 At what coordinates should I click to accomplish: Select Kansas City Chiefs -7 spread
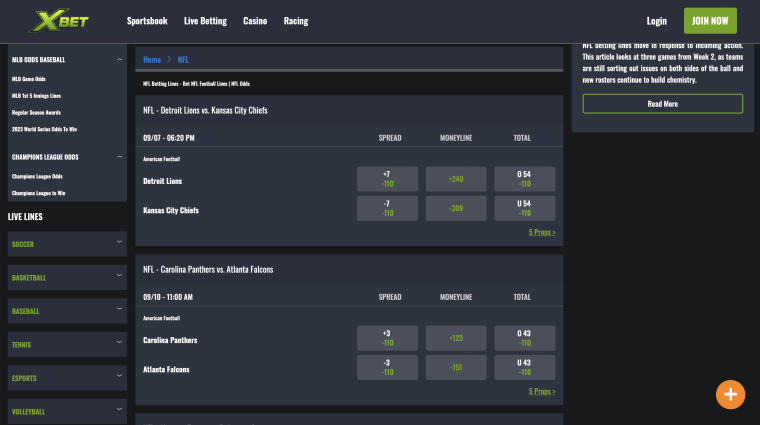(x=387, y=208)
